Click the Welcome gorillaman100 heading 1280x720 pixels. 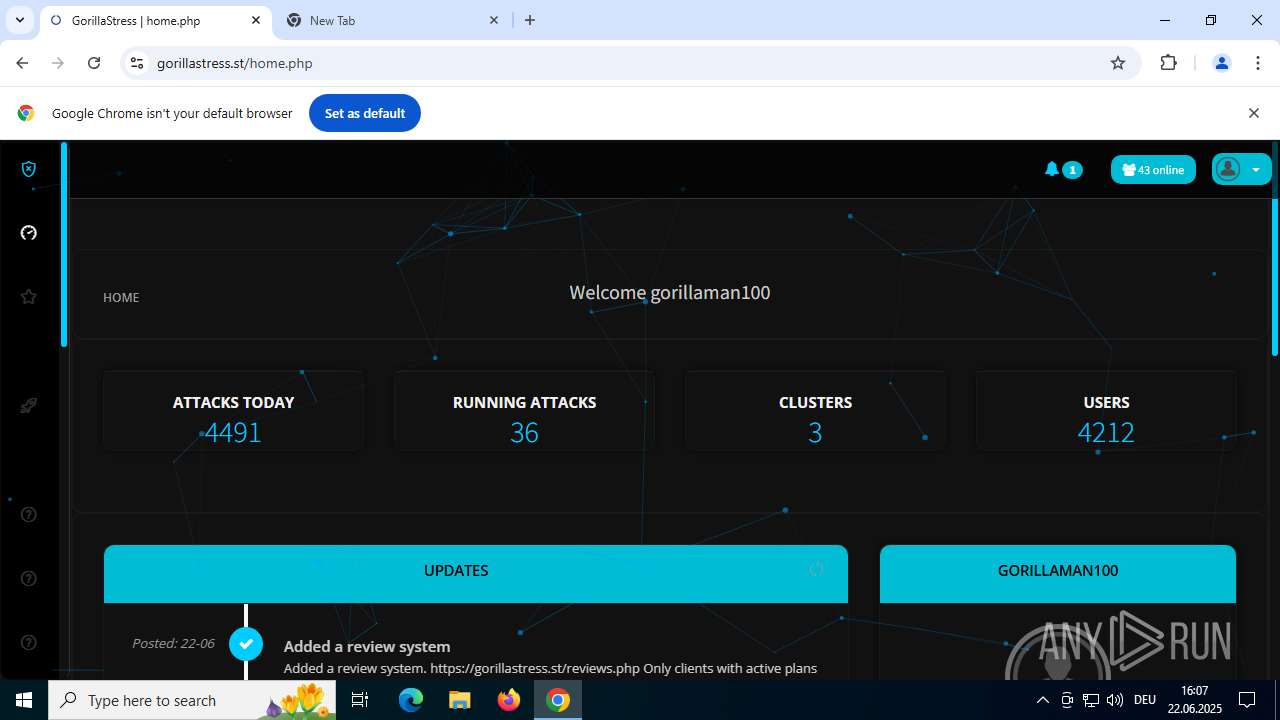pyautogui.click(x=670, y=292)
